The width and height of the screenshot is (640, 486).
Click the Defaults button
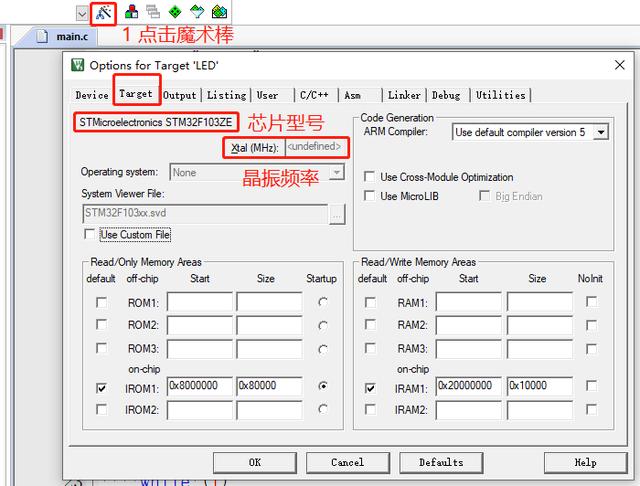tap(441, 463)
